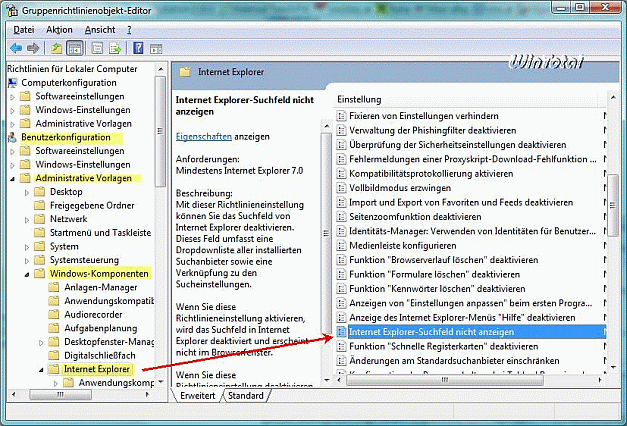627x426 pixels.
Task: Click policy icon beside Vollbildmodus erzwingen
Action: (341, 188)
